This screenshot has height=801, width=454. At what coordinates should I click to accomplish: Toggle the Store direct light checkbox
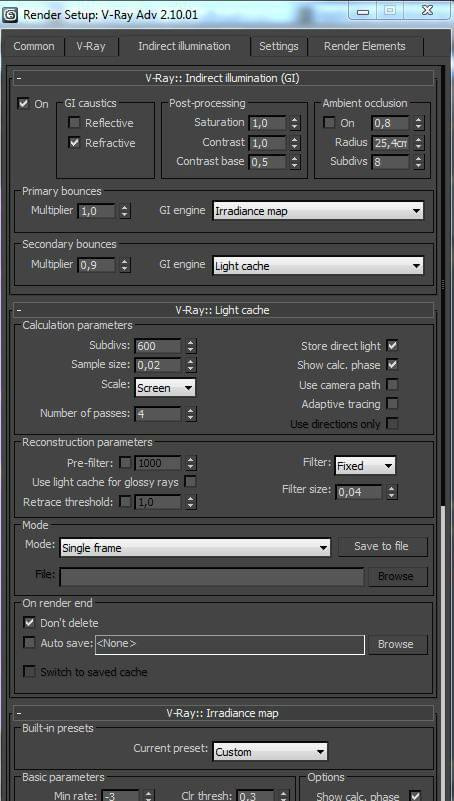[x=392, y=346]
